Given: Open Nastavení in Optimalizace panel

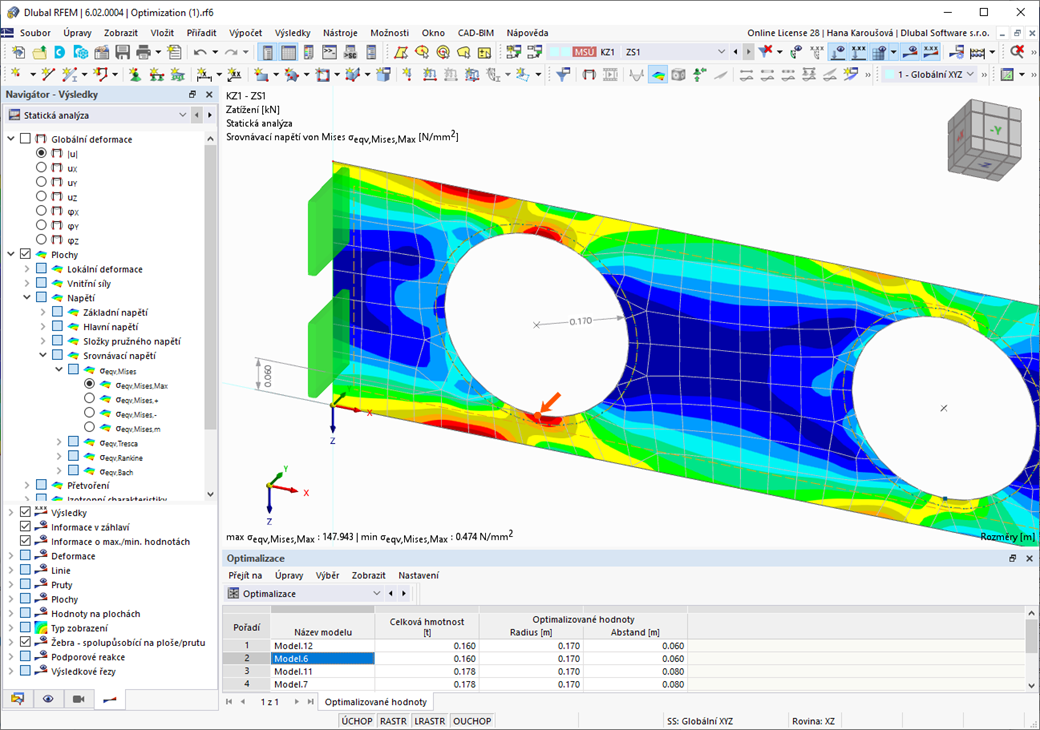Looking at the screenshot, I should (419, 576).
